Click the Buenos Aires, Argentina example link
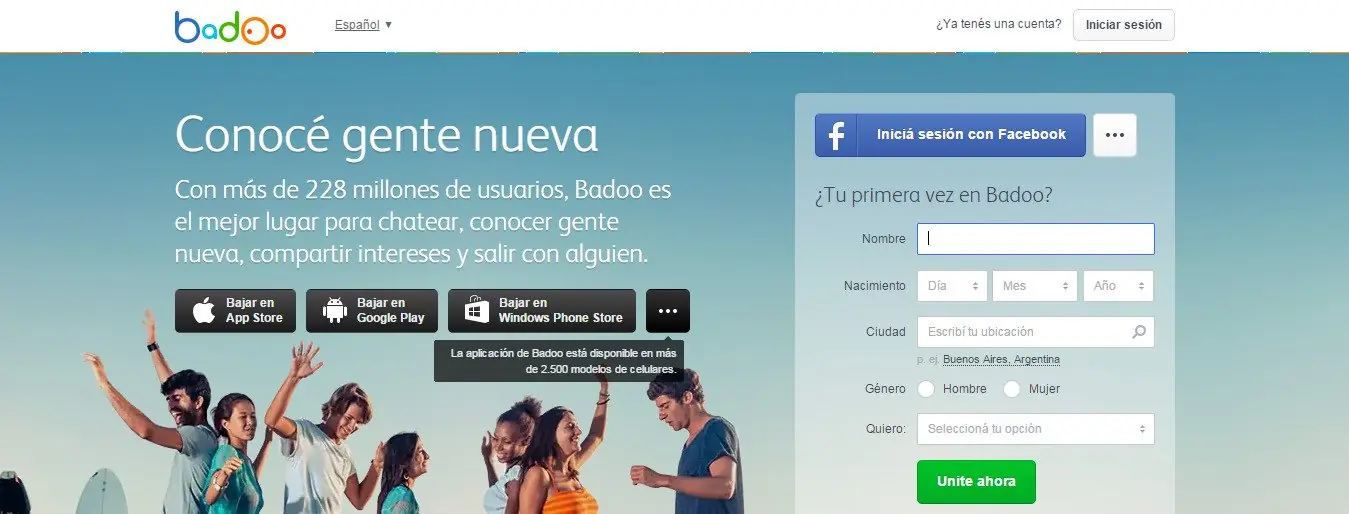This screenshot has height=514, width=1349. click(x=1001, y=360)
